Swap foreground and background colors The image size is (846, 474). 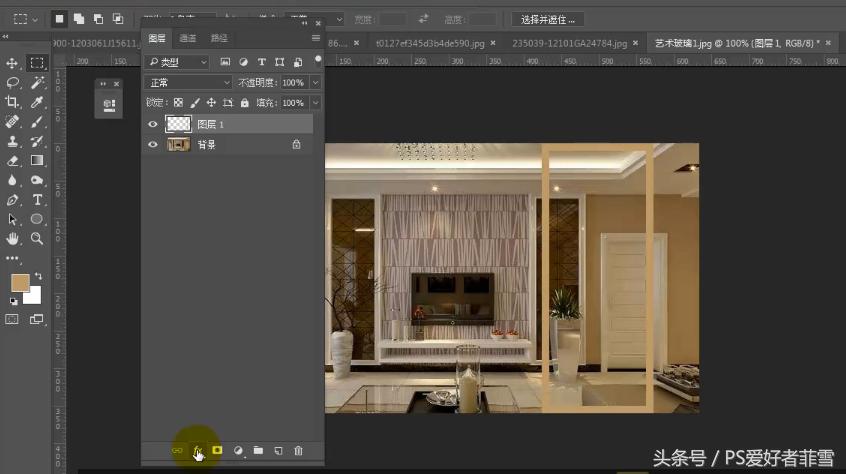pos(38,276)
